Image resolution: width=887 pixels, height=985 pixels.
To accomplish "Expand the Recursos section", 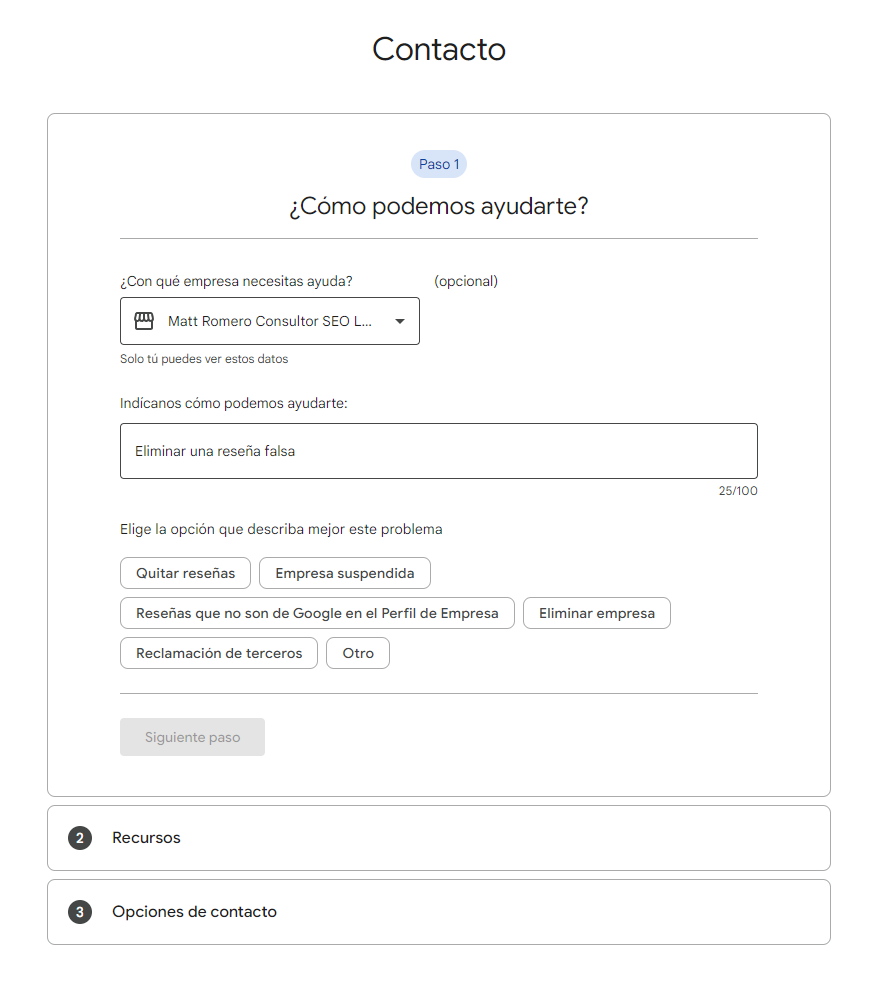I will (x=146, y=838).
